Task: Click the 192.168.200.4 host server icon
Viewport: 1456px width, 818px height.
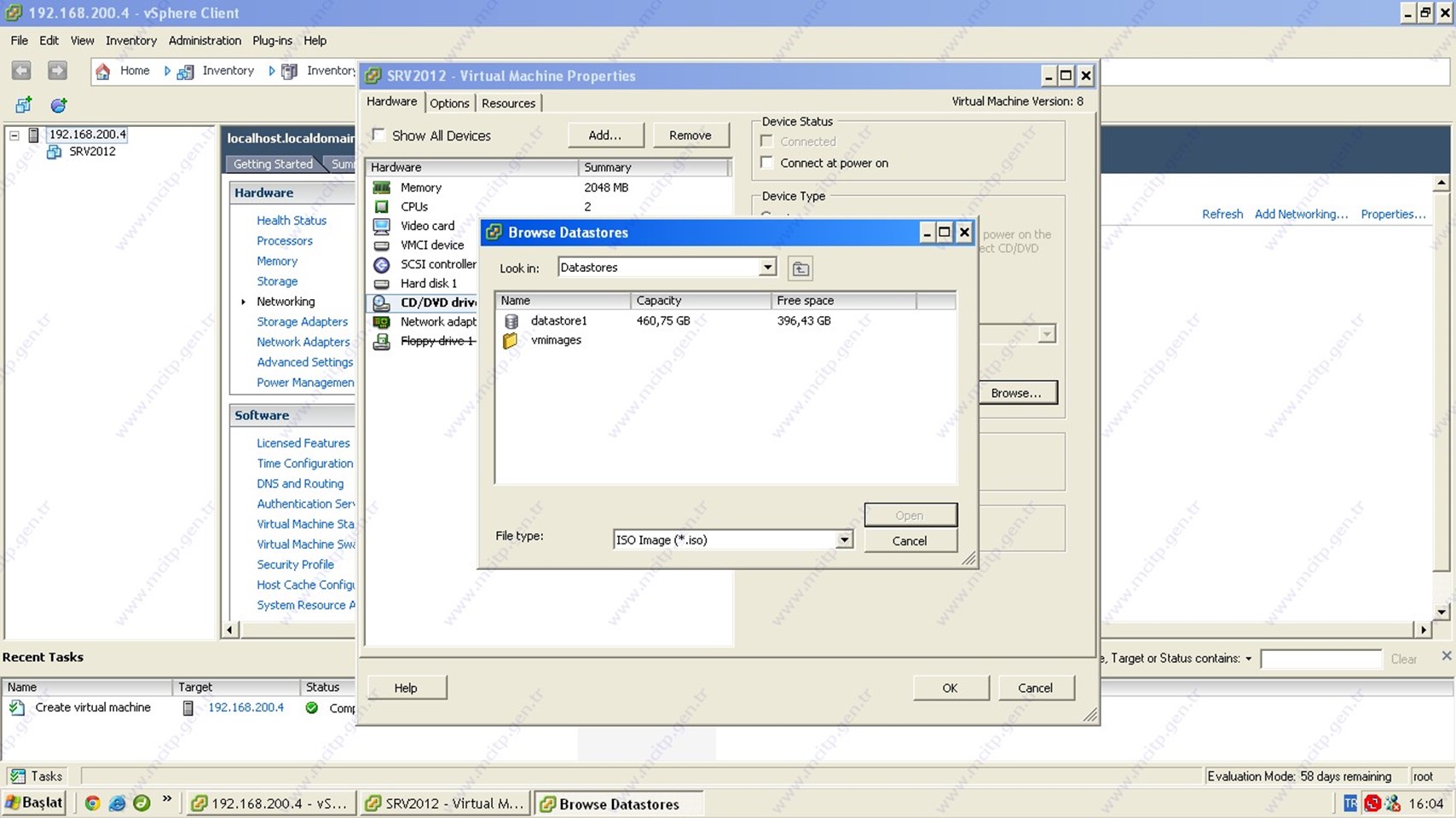Action: click(x=34, y=135)
